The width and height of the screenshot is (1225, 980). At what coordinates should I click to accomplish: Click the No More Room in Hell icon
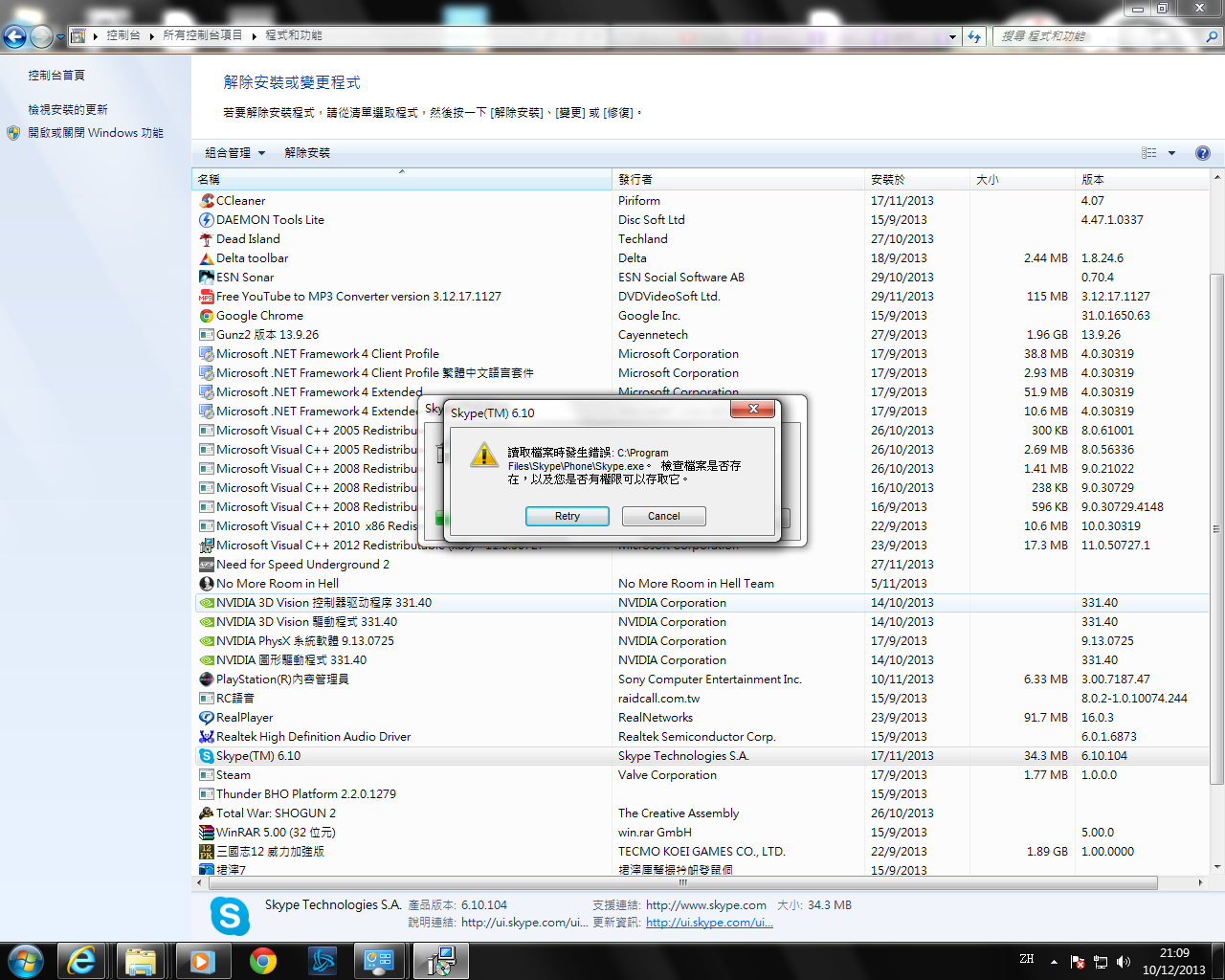click(206, 584)
